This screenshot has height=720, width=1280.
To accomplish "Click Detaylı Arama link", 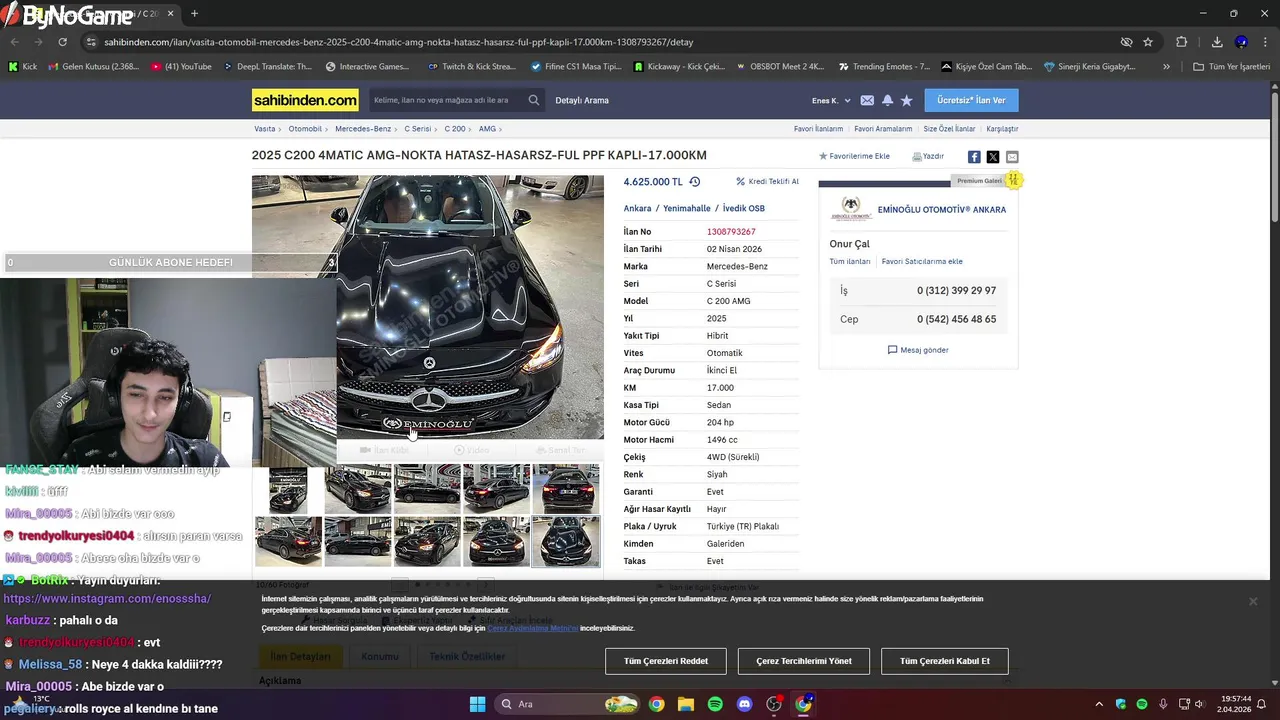I will click(582, 100).
